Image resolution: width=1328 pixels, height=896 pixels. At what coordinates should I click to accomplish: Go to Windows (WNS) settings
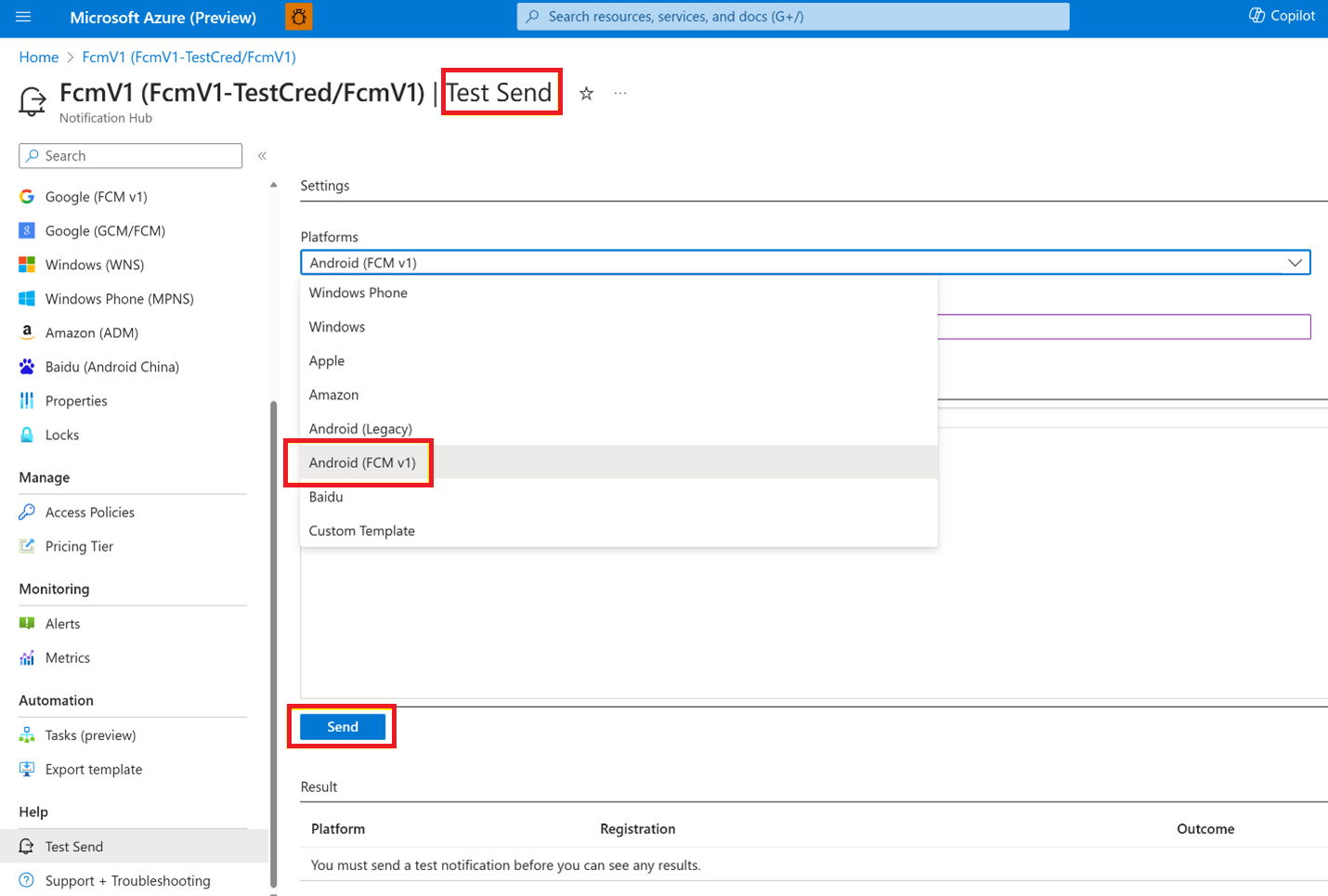click(95, 265)
